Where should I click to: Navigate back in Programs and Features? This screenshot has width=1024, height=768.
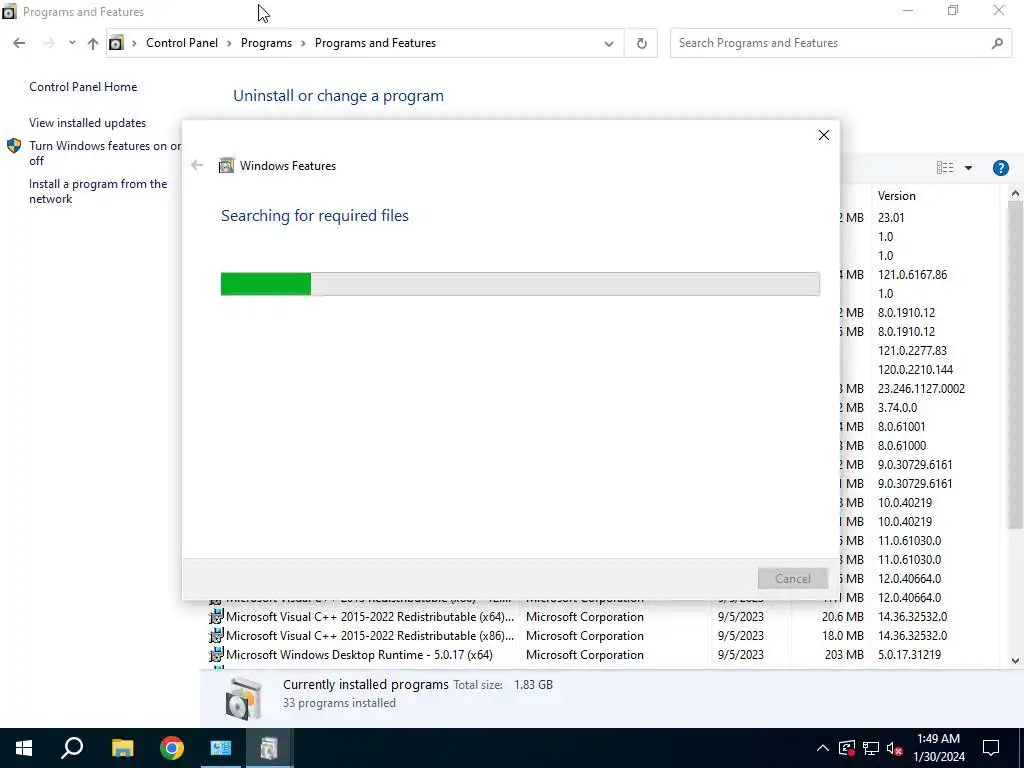(x=19, y=43)
